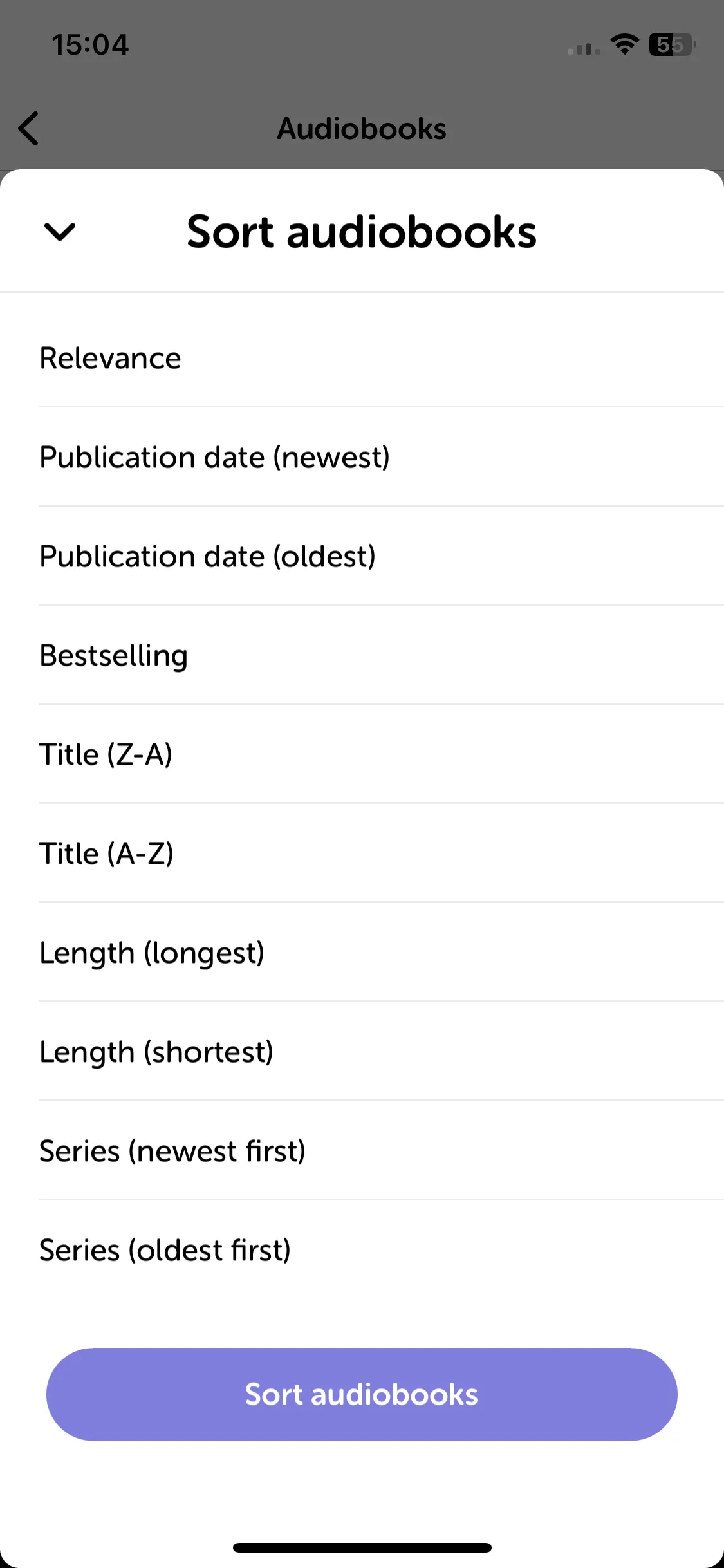Screen dimensions: 724x1568
Task: Tap the Wi-Fi status icon
Action: (x=624, y=44)
